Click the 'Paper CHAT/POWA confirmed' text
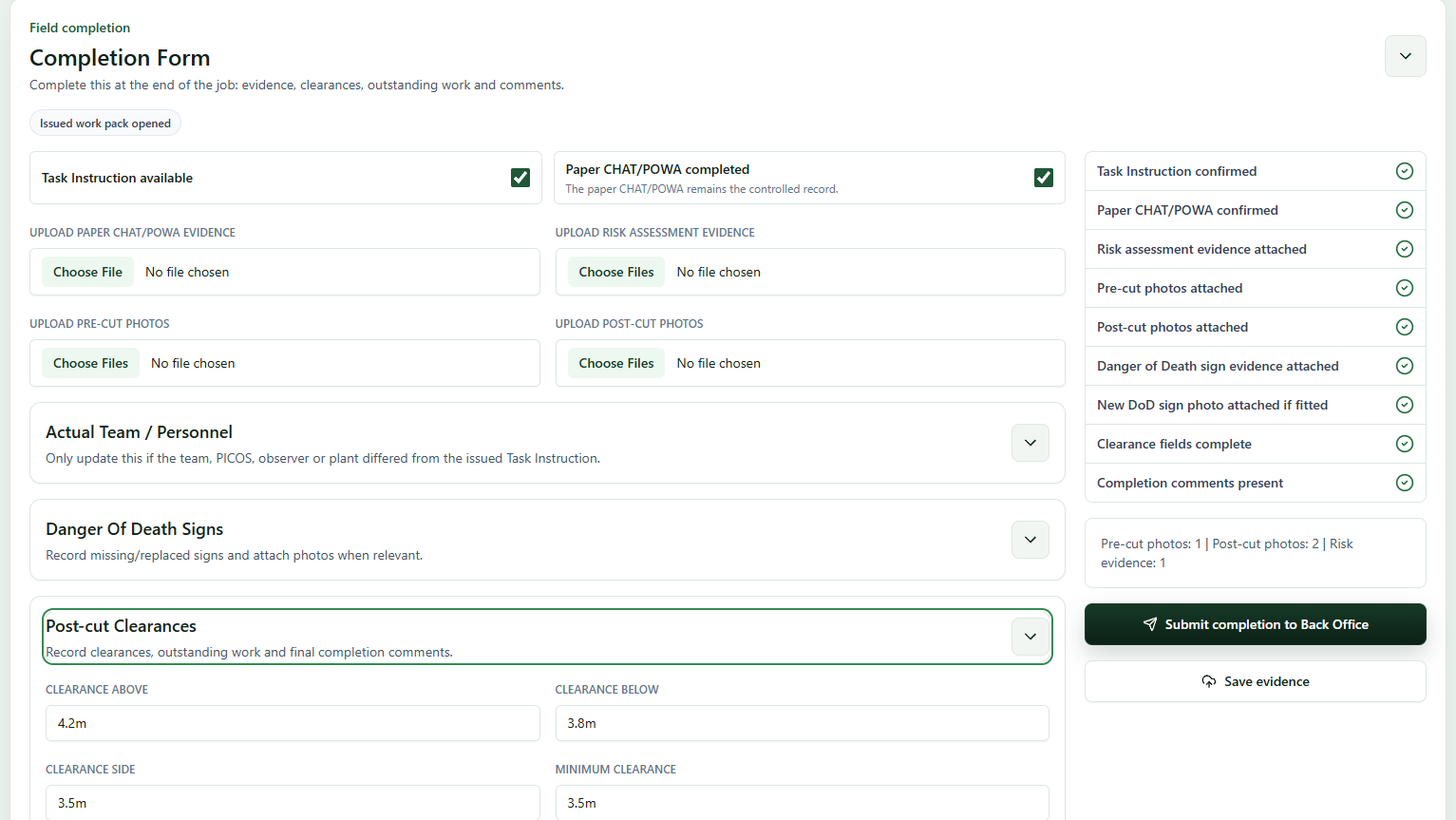 (1187, 210)
